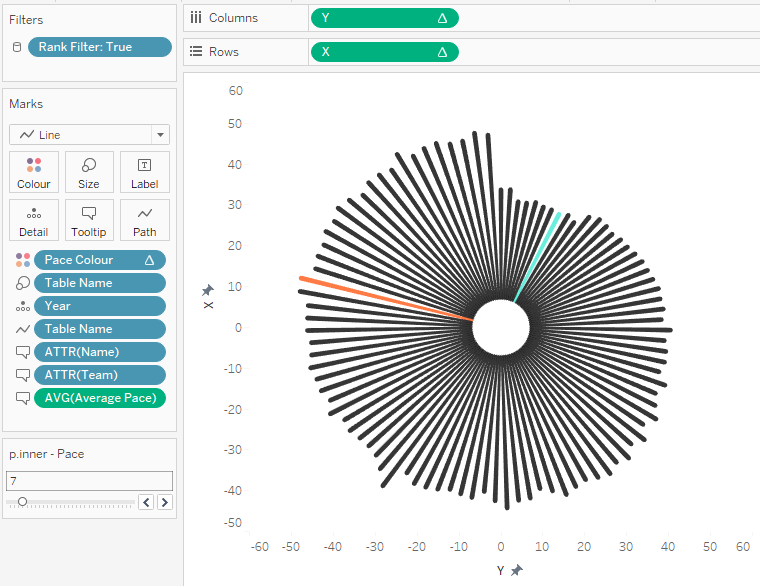Click the detail icon left of Year pill

pos(22,306)
